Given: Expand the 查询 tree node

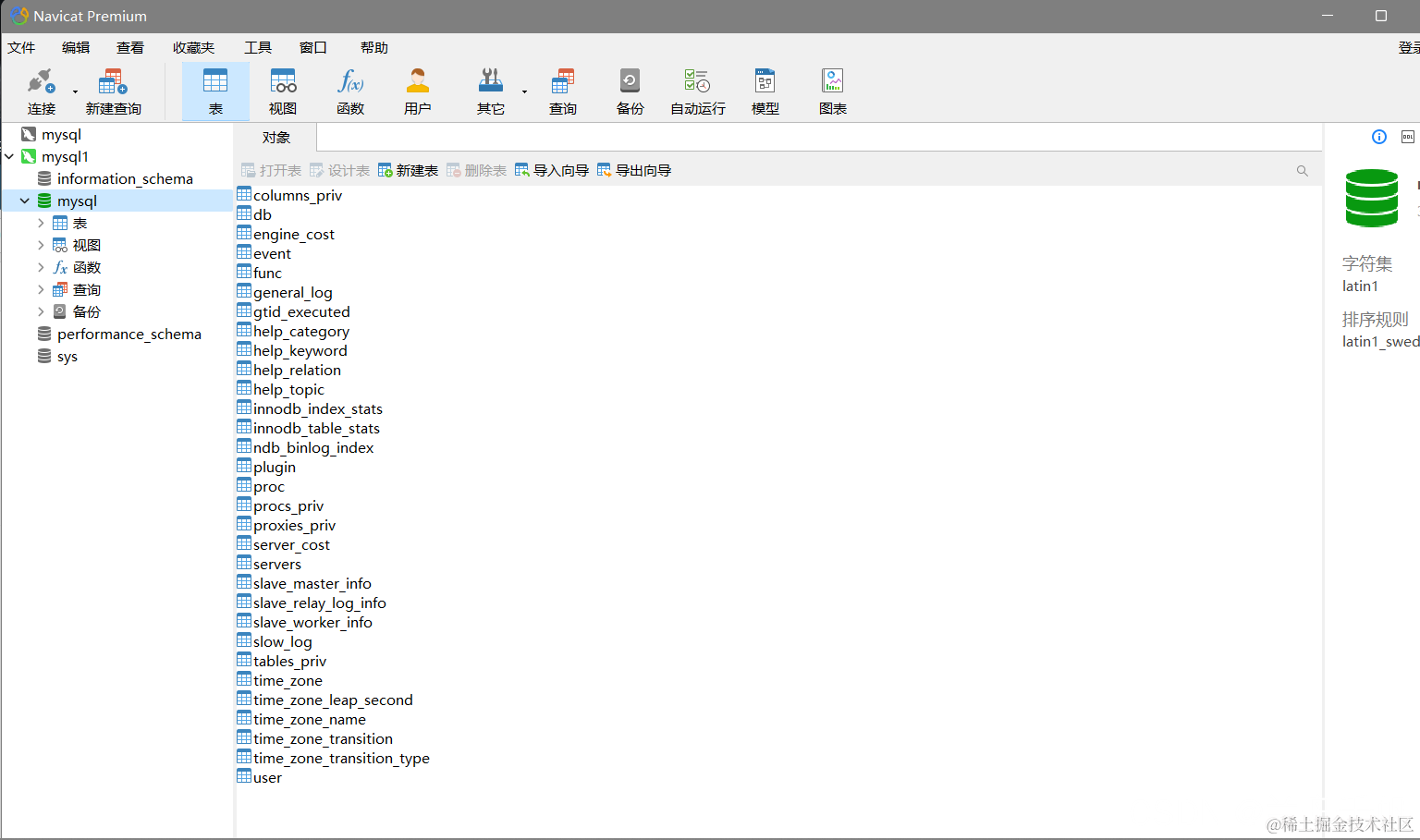Looking at the screenshot, I should click(x=41, y=290).
